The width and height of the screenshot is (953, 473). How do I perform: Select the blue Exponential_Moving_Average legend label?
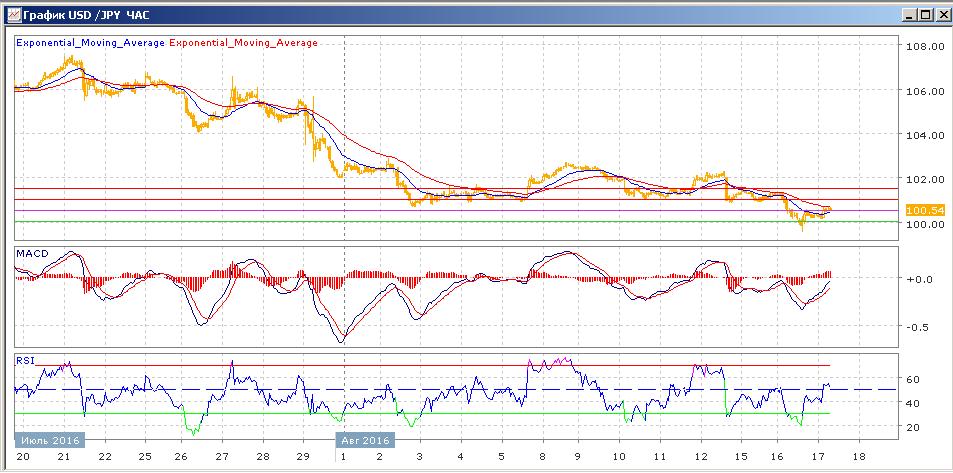point(91,43)
